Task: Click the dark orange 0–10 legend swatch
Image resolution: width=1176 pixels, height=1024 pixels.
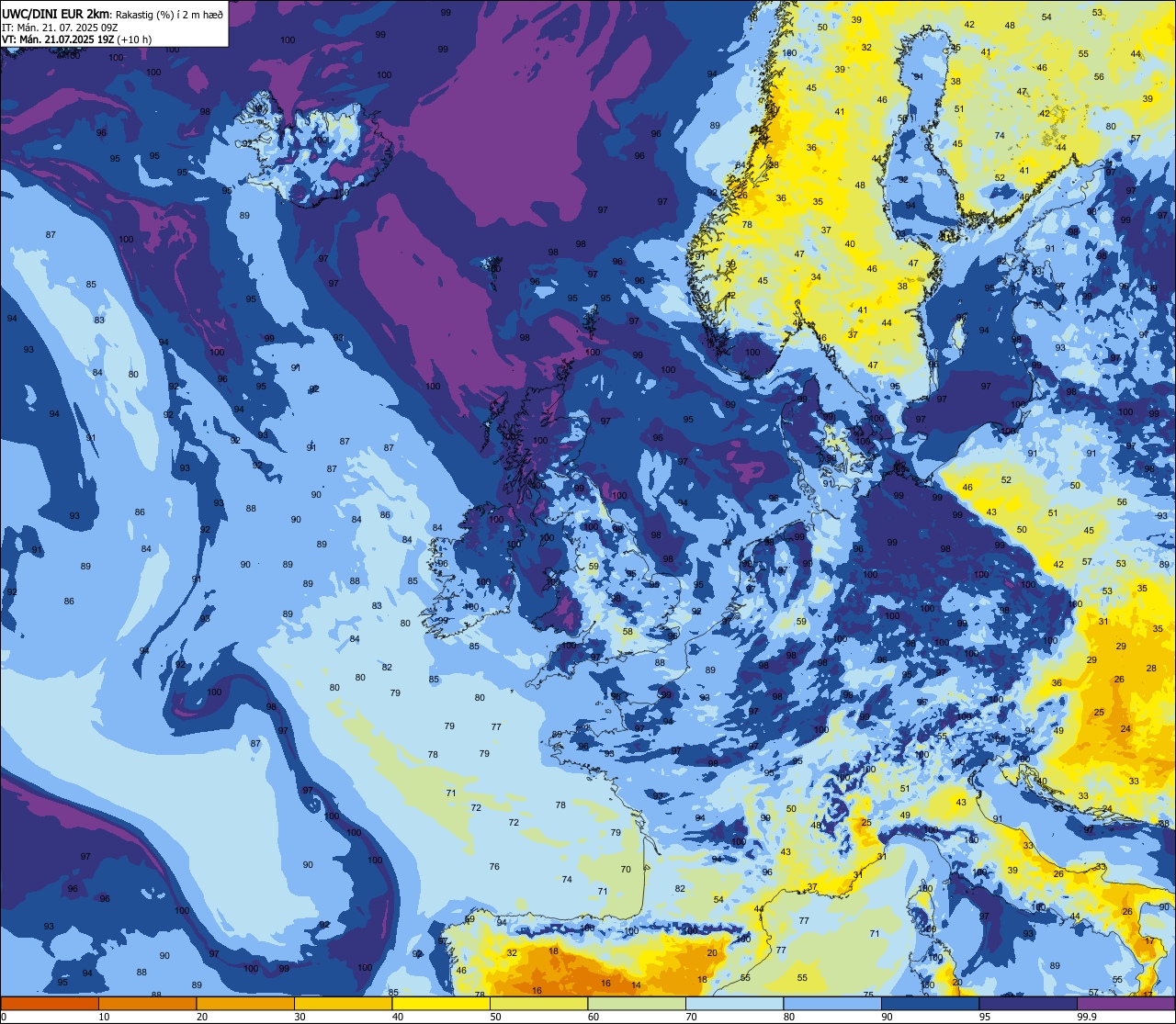Action: 50,1004
